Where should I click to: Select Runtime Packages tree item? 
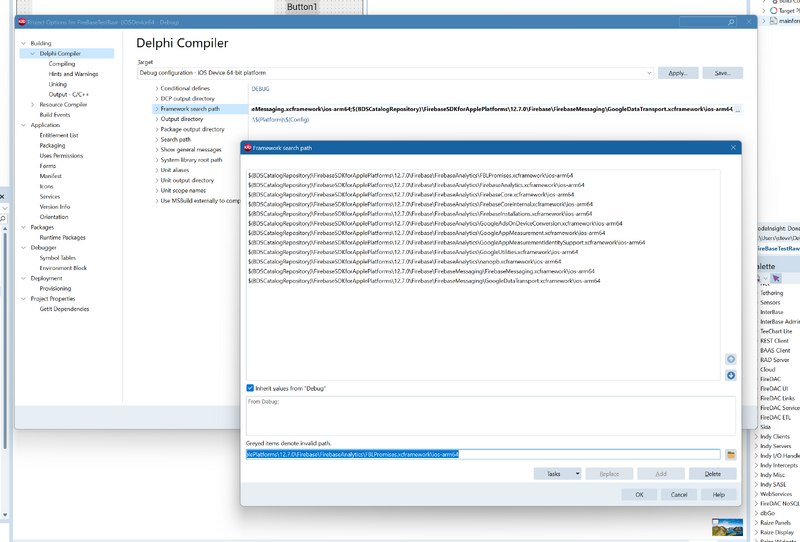pos(63,237)
